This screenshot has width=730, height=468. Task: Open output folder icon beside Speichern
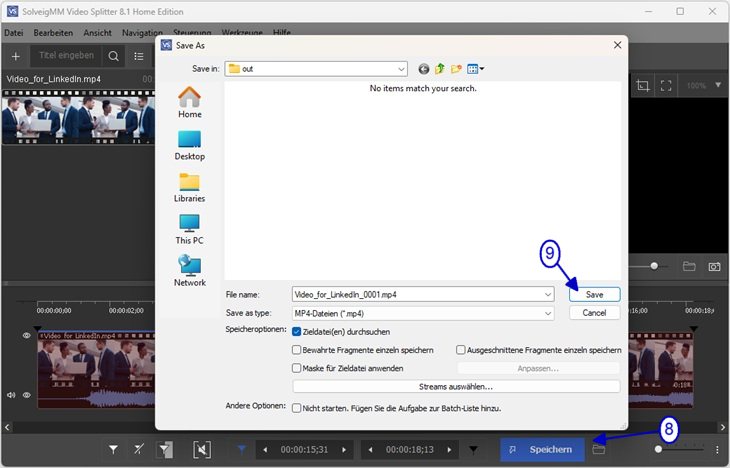pyautogui.click(x=599, y=449)
